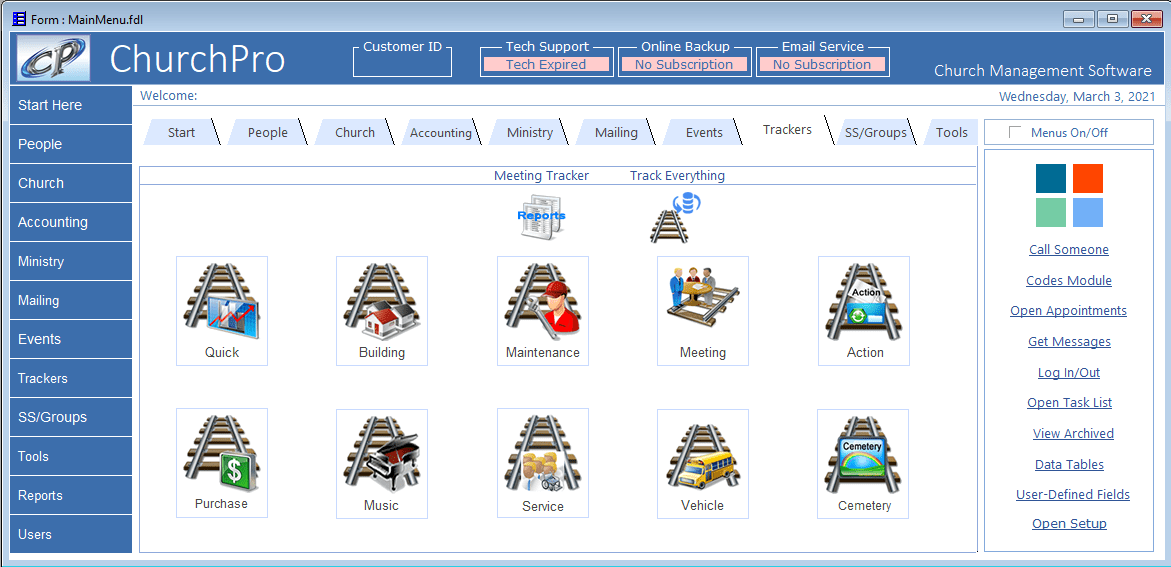The image size is (1171, 567).
Task: Click Start Here in the sidebar
Action: pyautogui.click(x=71, y=105)
